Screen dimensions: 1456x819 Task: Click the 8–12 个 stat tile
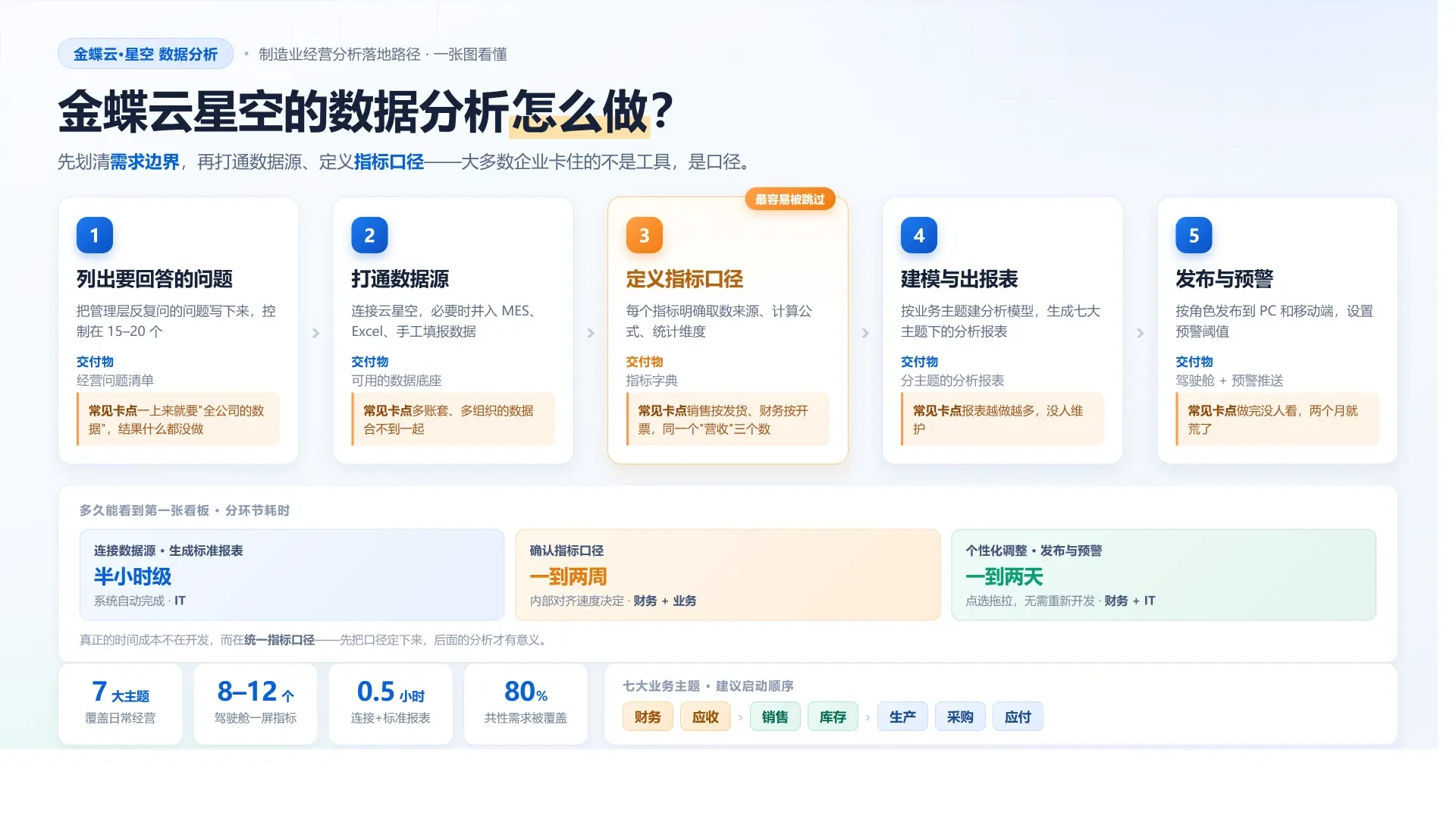tap(256, 704)
